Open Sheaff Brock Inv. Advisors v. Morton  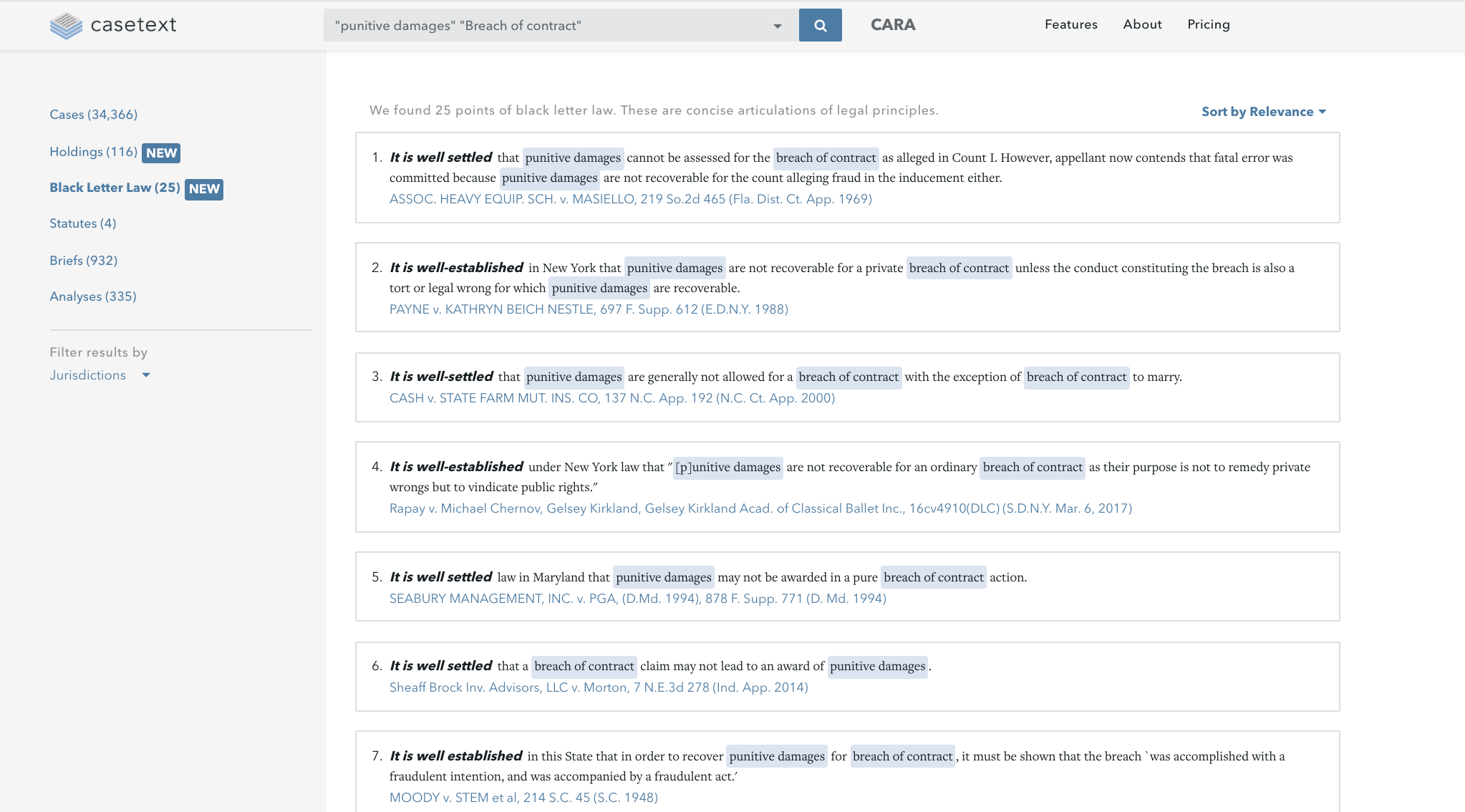(598, 687)
